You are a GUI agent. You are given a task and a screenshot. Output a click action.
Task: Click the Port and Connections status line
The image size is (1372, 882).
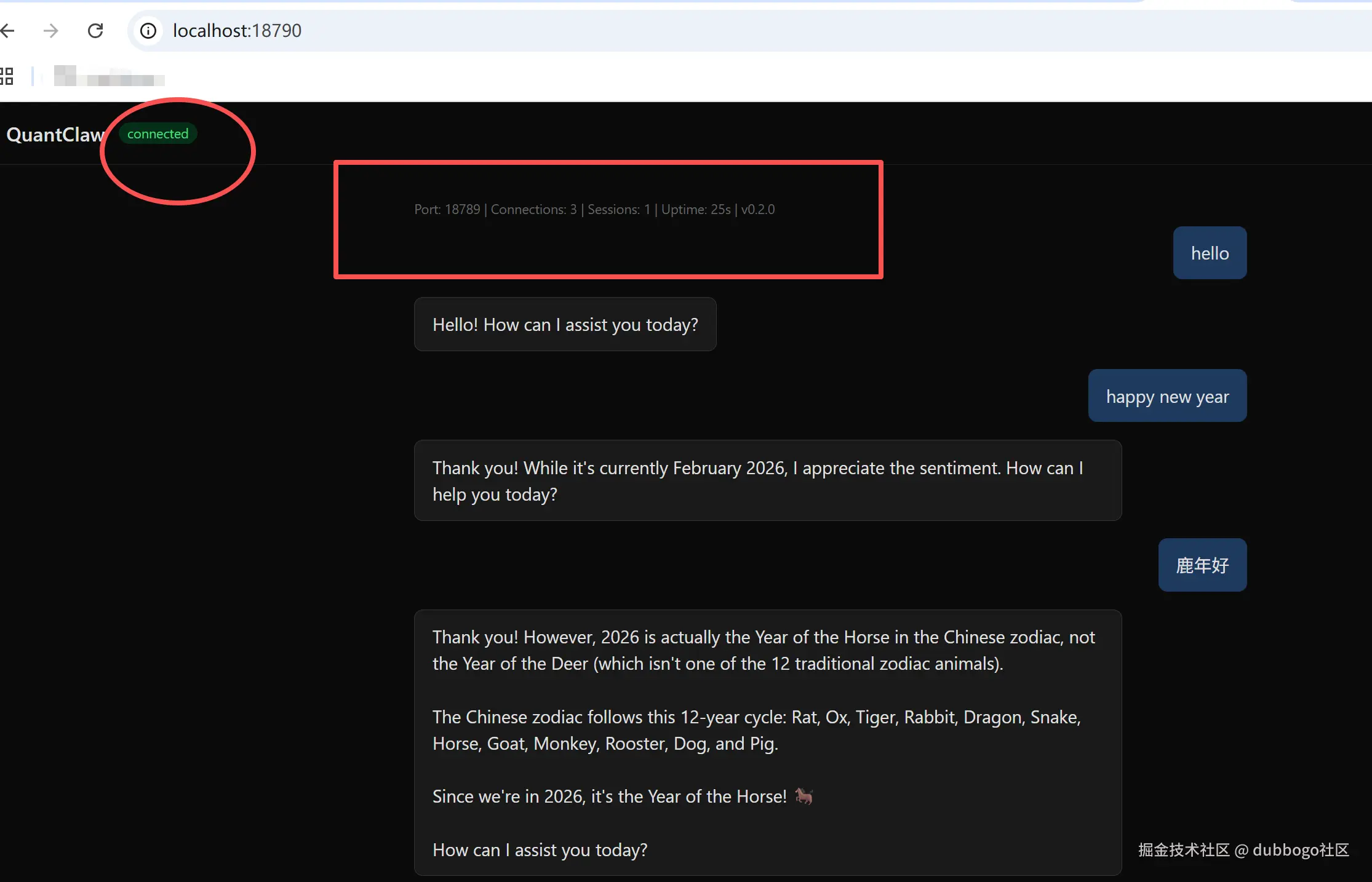click(594, 210)
